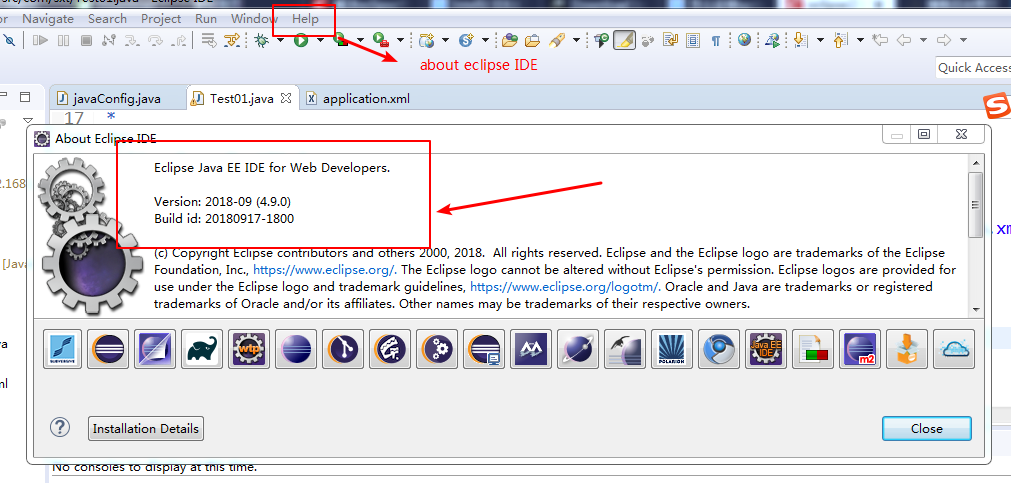The image size is (1011, 483).
Task: Click the About text scrollbar down arrow
Action: coord(976,310)
